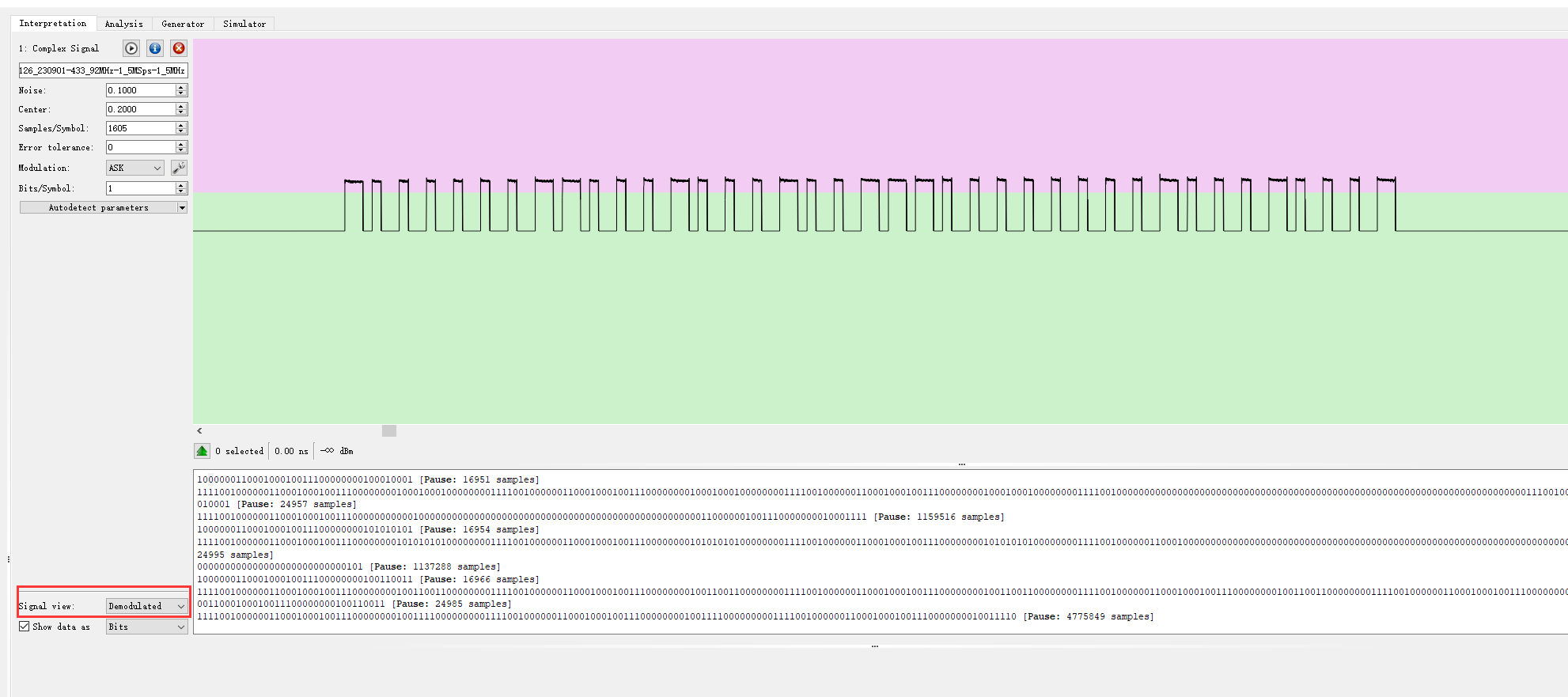Click the first pulse in demodulated waveform
This screenshot has width=1568, height=697.
tap(354, 205)
